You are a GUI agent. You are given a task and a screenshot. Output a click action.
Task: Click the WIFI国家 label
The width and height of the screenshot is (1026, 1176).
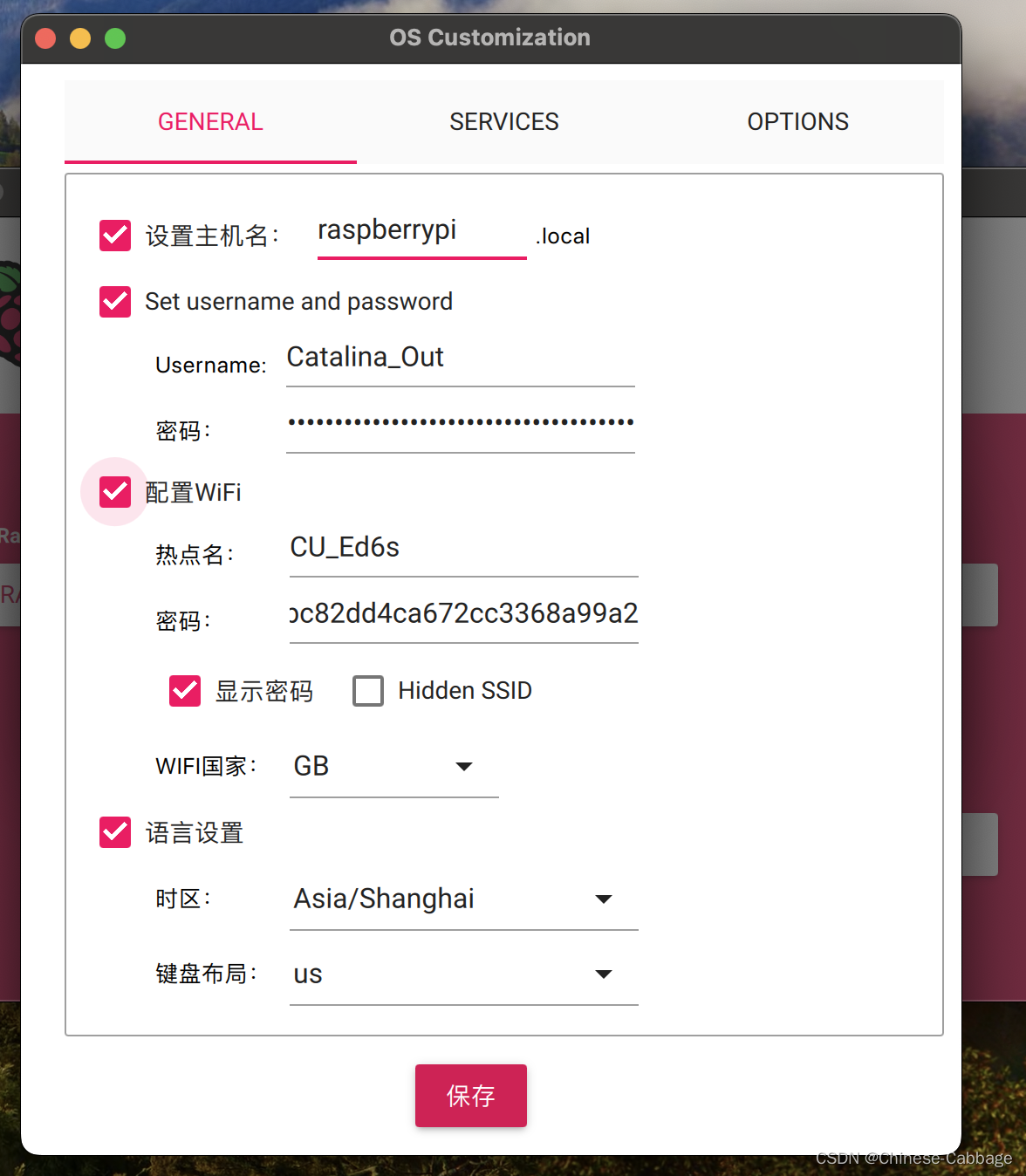click(x=206, y=767)
